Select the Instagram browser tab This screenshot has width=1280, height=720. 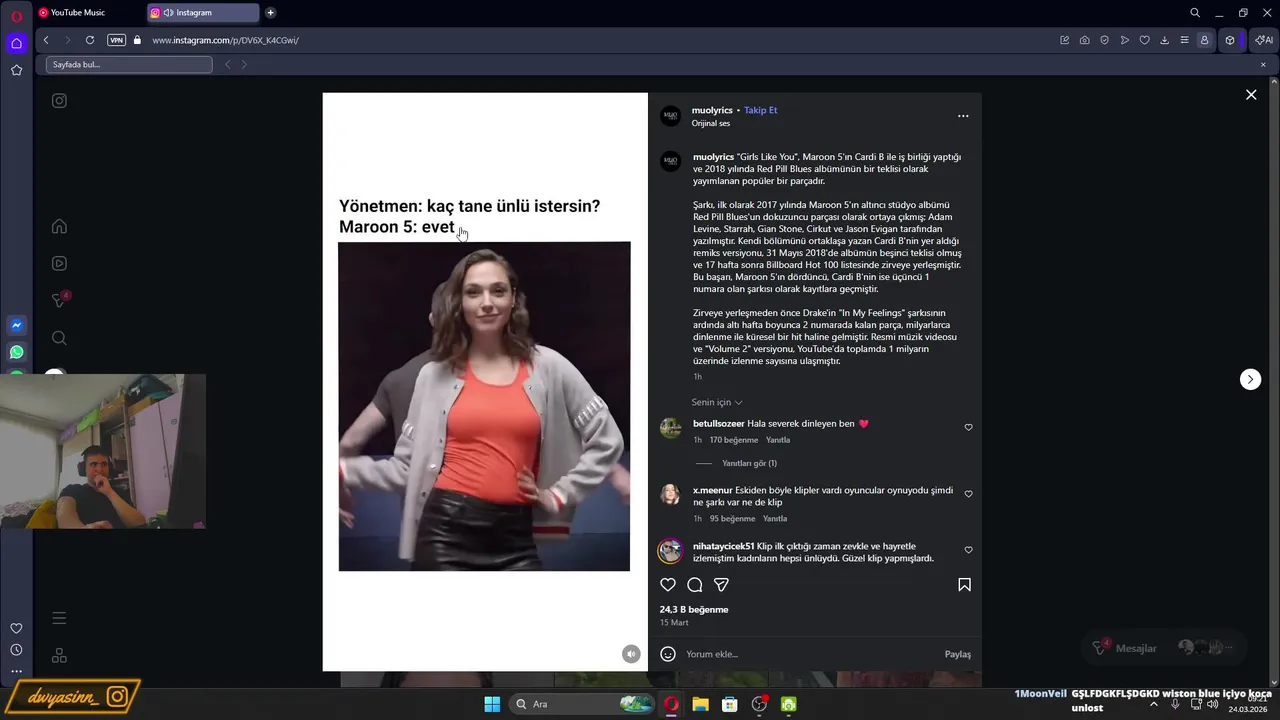point(202,13)
